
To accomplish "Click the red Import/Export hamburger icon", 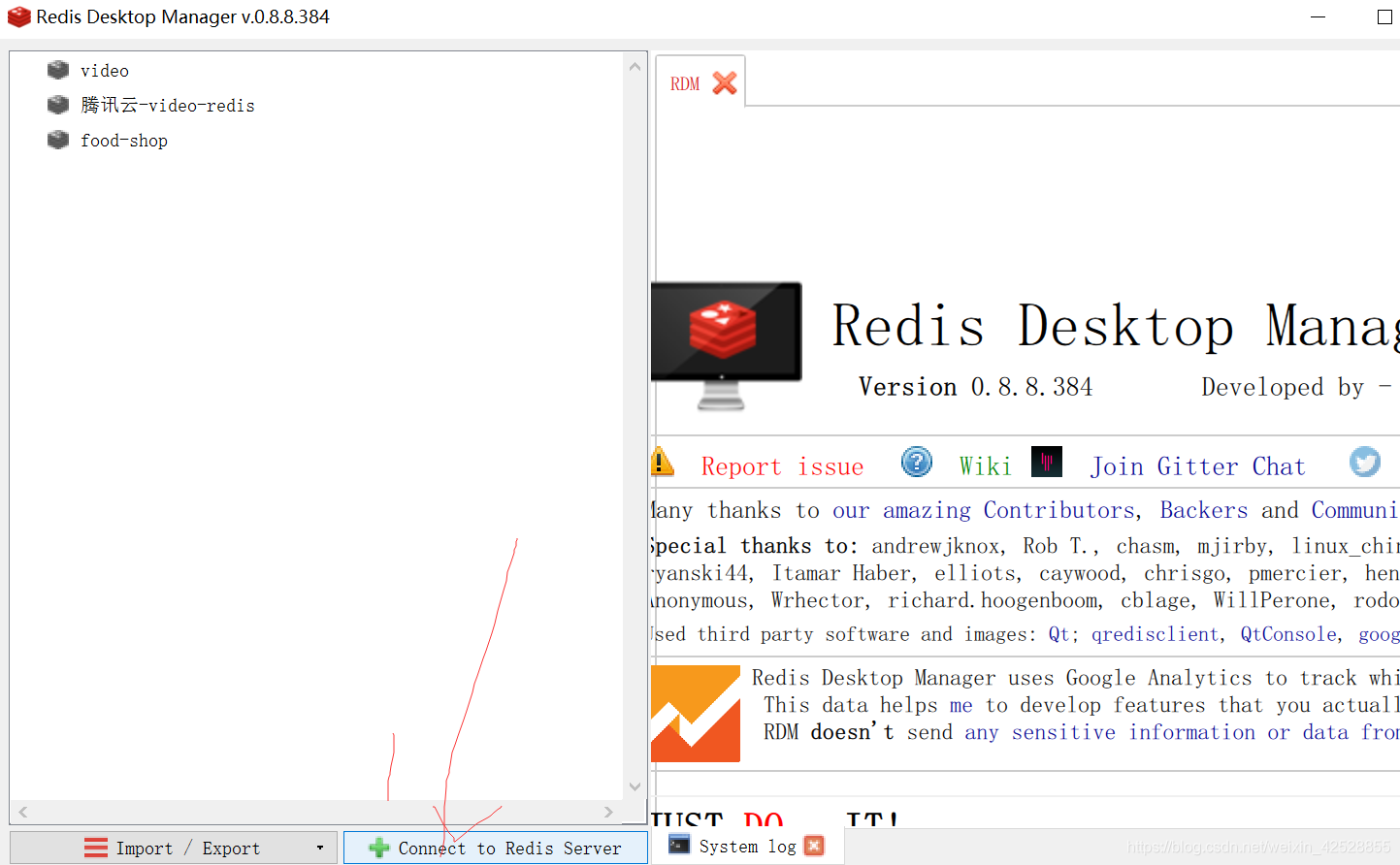I will (96, 847).
